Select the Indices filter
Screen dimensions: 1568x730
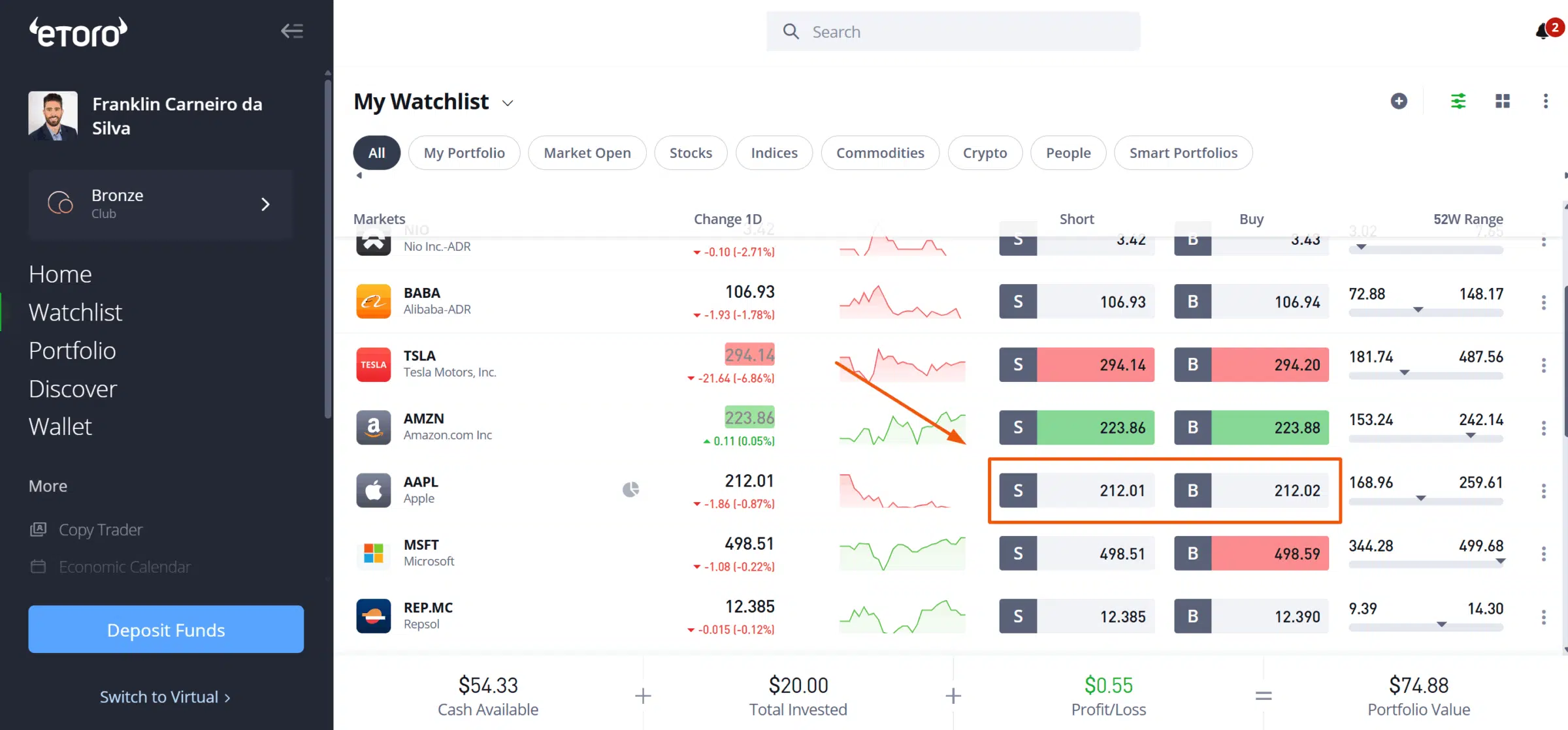(x=774, y=153)
